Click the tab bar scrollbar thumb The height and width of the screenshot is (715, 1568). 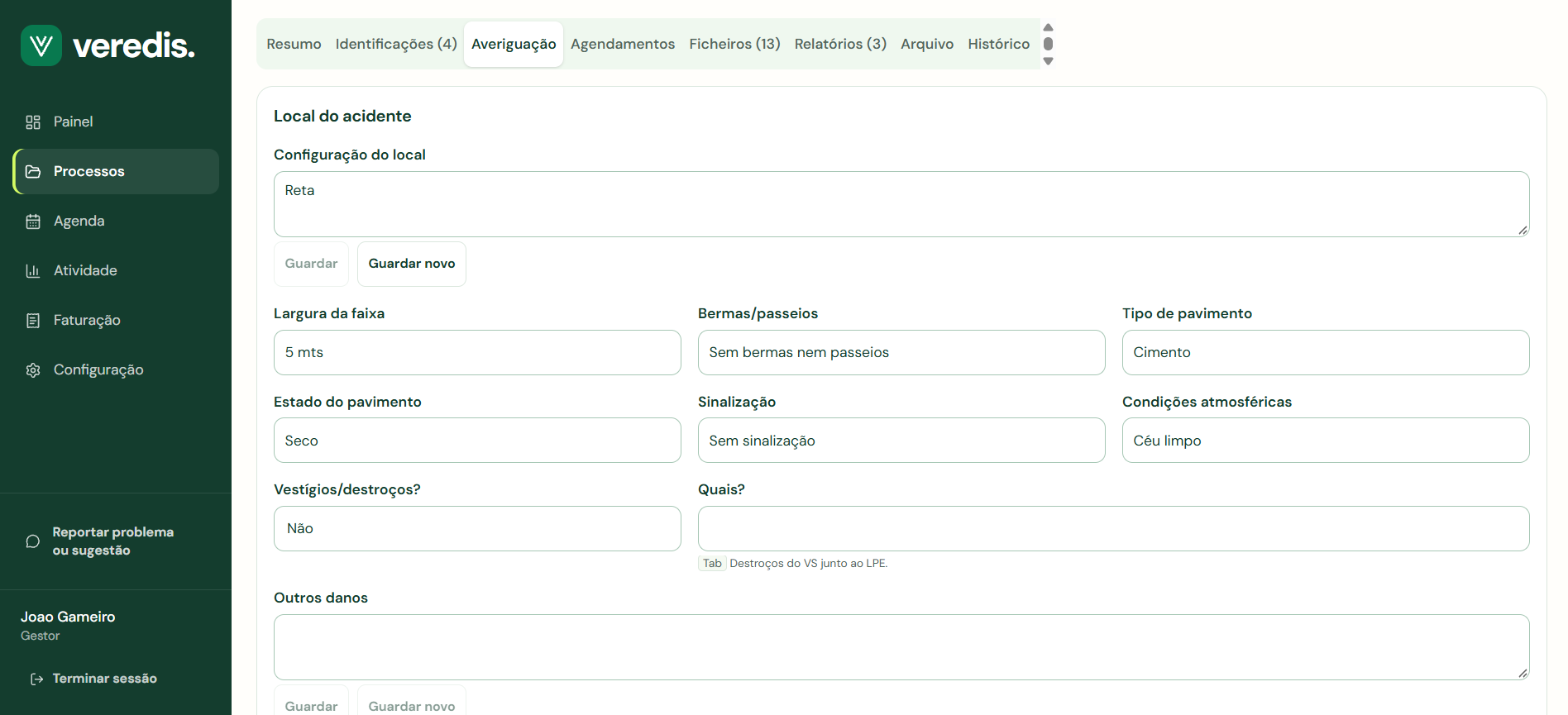click(x=1049, y=44)
